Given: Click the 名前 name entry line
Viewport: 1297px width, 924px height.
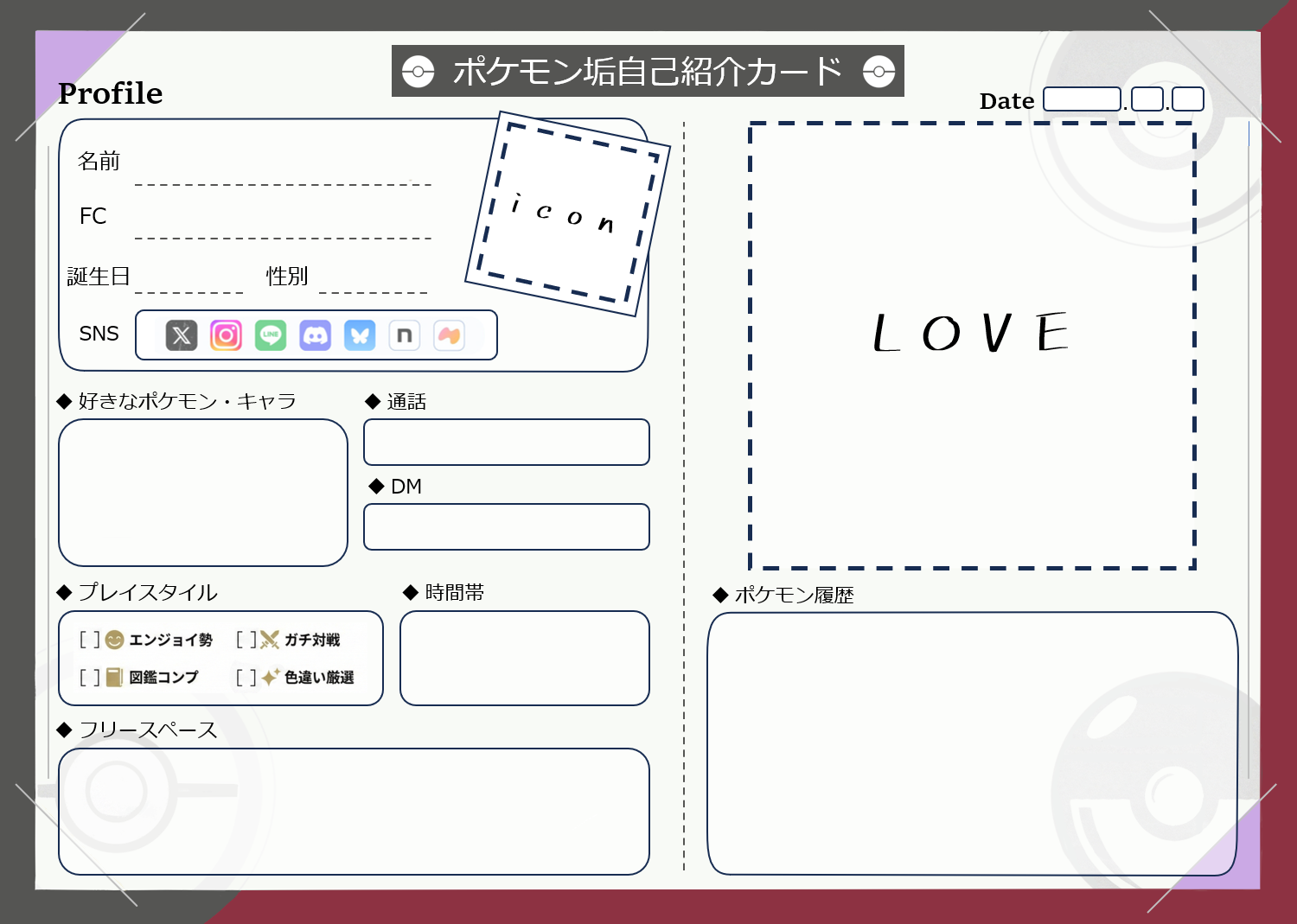Looking at the screenshot, I should (x=283, y=182).
